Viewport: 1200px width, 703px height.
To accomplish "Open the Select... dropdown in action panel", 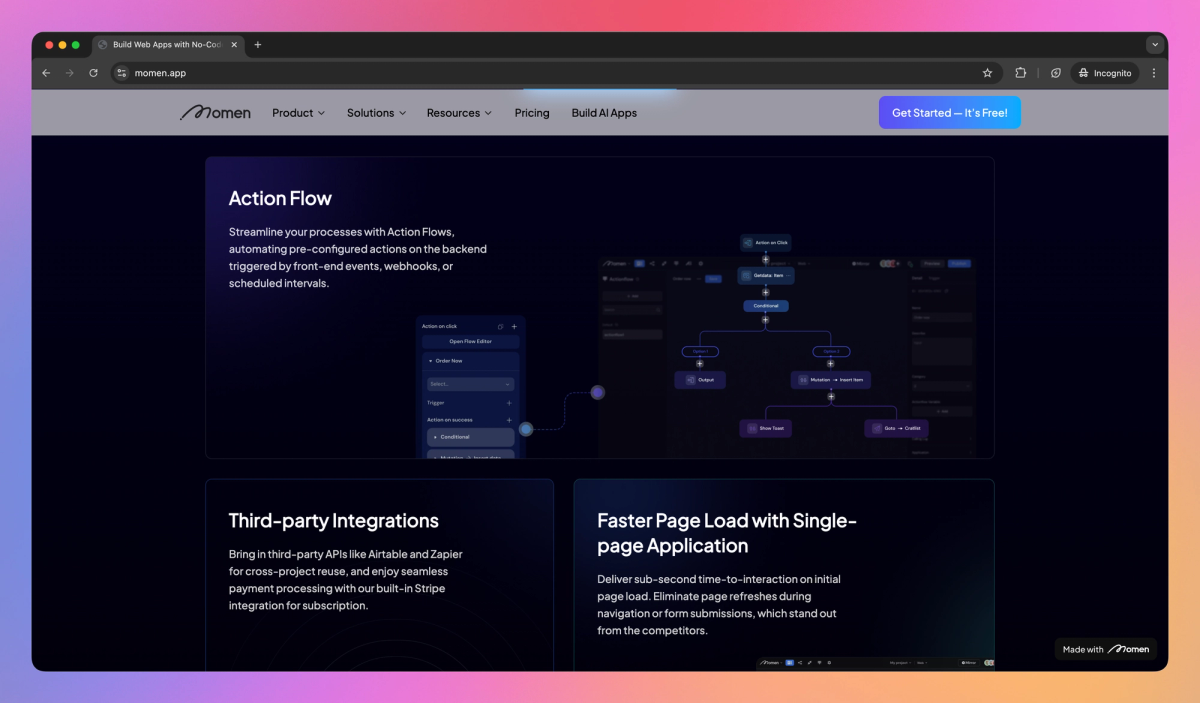I will (470, 384).
